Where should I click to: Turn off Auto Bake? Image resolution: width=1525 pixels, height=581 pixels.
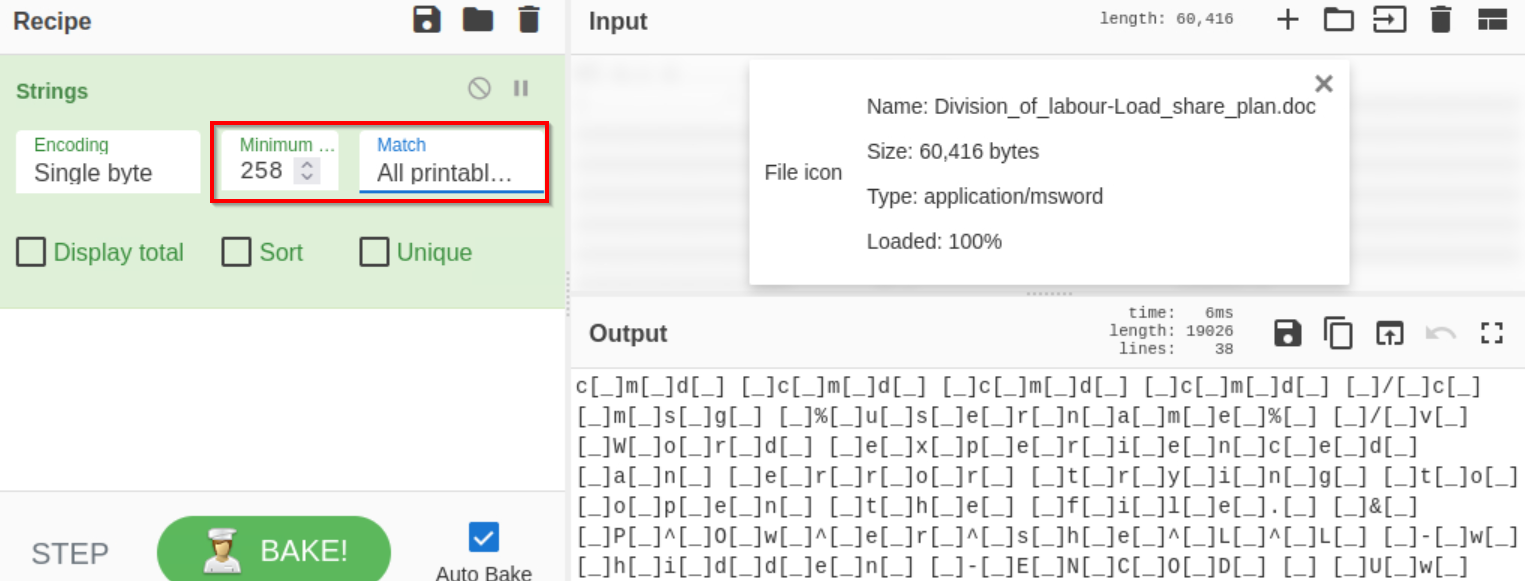484,538
